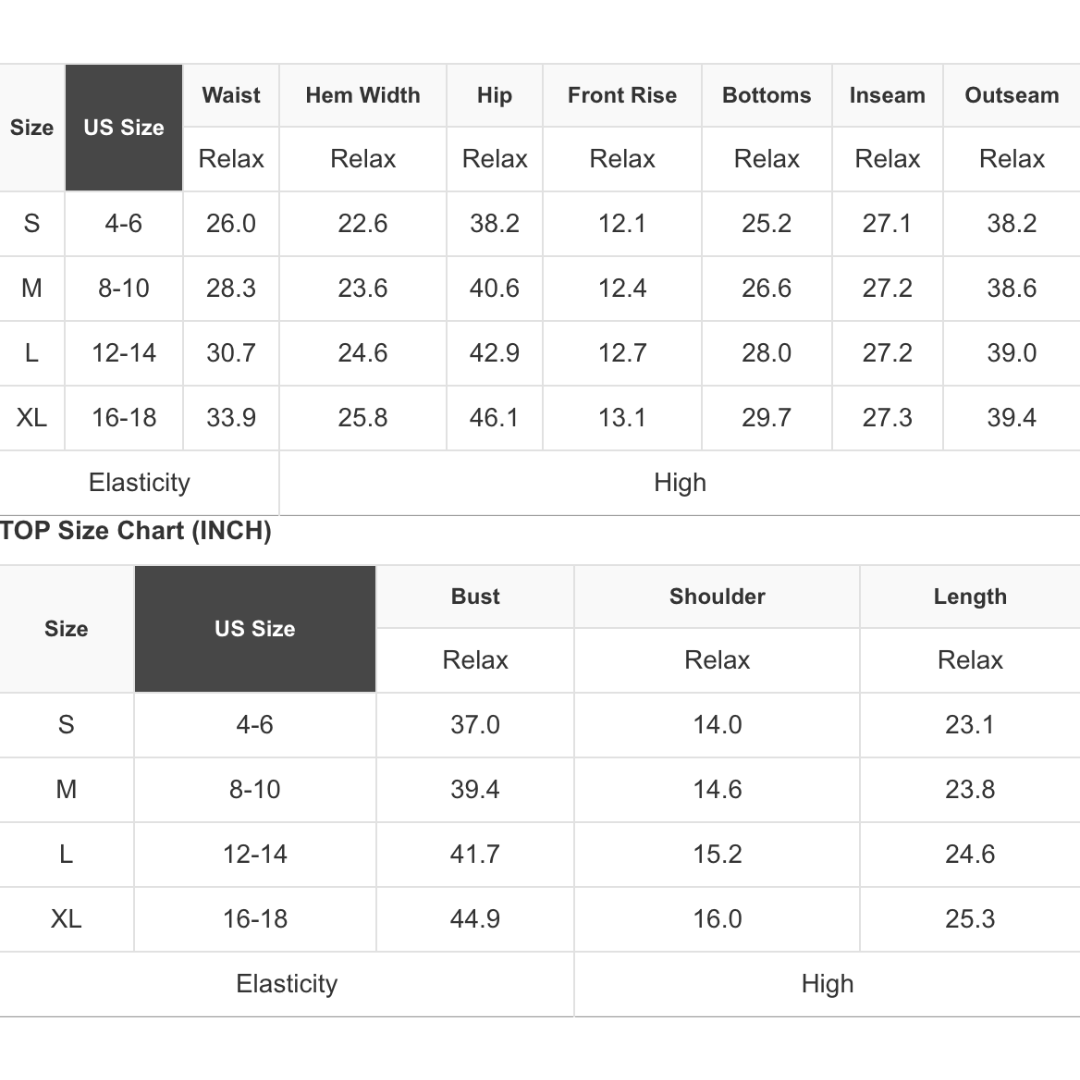Click the dark US Size header in bottoms table
This screenshot has height=1080, width=1080.
tap(124, 127)
